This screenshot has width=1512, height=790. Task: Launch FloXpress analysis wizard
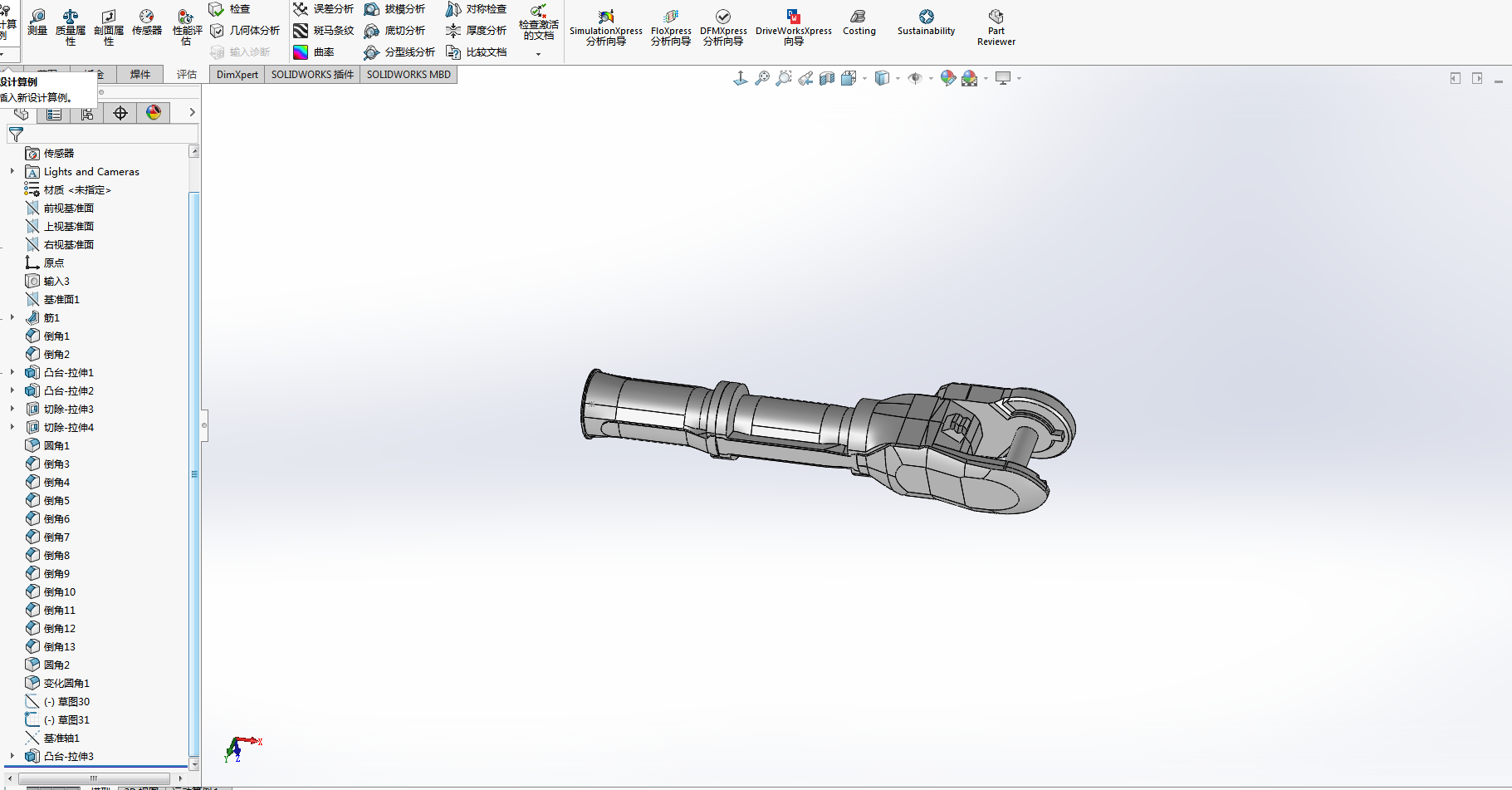point(671,27)
